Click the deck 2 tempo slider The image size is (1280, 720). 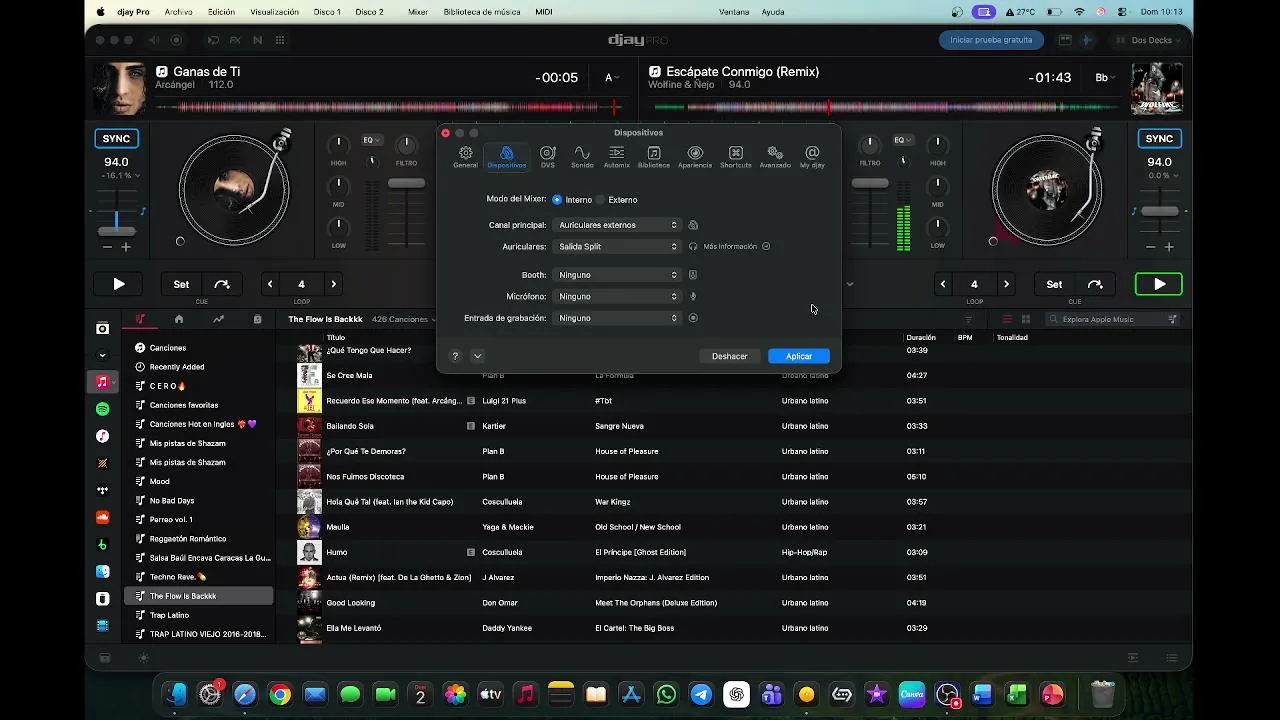pos(1160,211)
